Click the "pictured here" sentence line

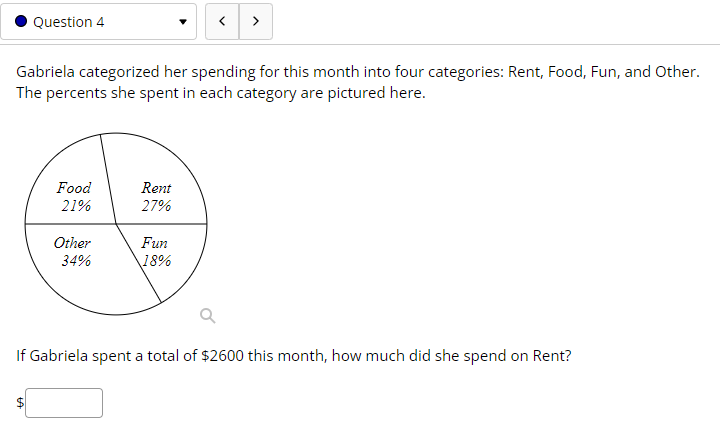(221, 93)
